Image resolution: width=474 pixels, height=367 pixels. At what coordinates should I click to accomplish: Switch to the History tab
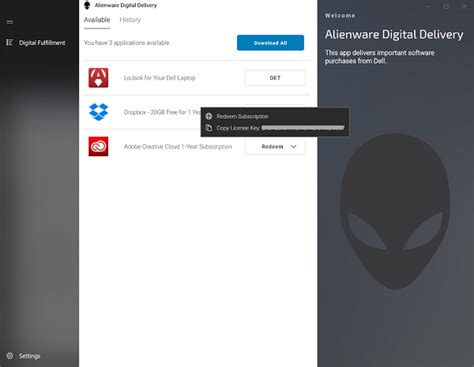(130, 20)
